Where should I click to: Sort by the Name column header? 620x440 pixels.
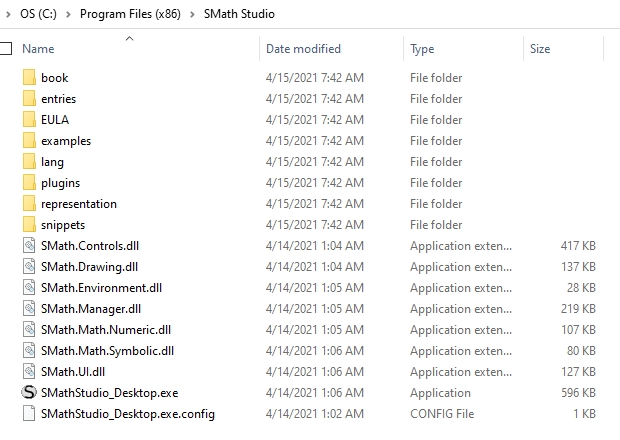(x=38, y=48)
